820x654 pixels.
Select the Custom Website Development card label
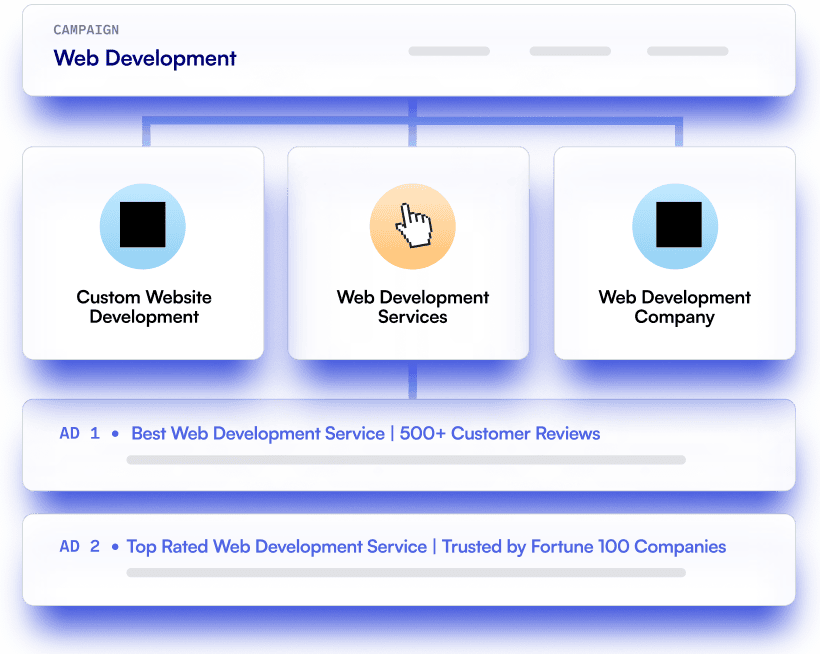tap(144, 307)
